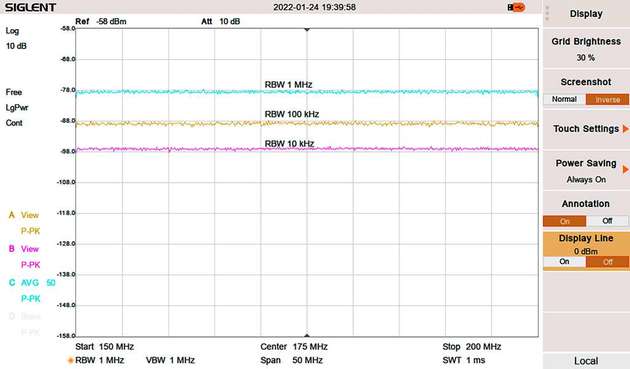This screenshot has width=630, height=369.
Task: Click the orange battery status icon
Action: (516, 7)
